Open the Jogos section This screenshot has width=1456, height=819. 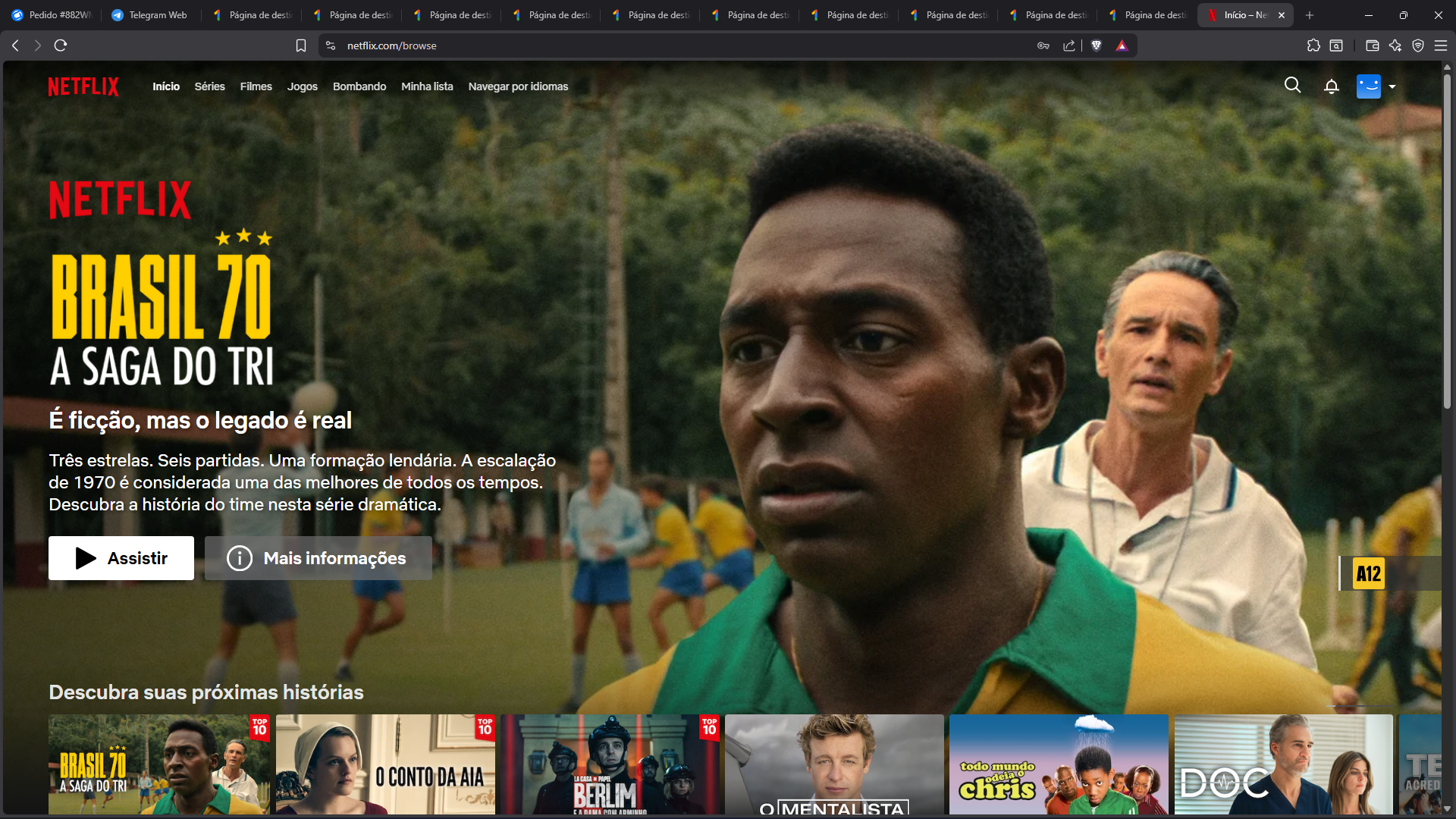[303, 86]
